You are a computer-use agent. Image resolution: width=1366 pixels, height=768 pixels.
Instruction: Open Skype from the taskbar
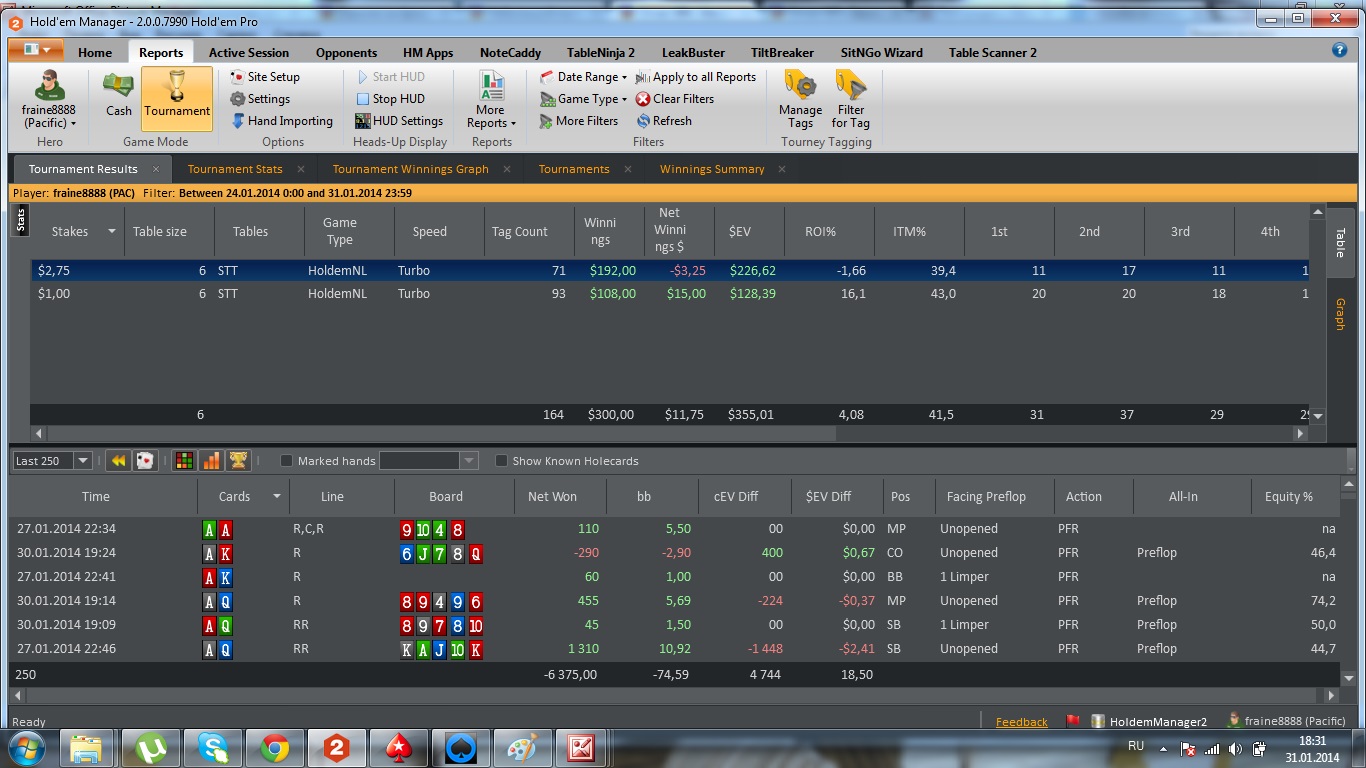(213, 748)
